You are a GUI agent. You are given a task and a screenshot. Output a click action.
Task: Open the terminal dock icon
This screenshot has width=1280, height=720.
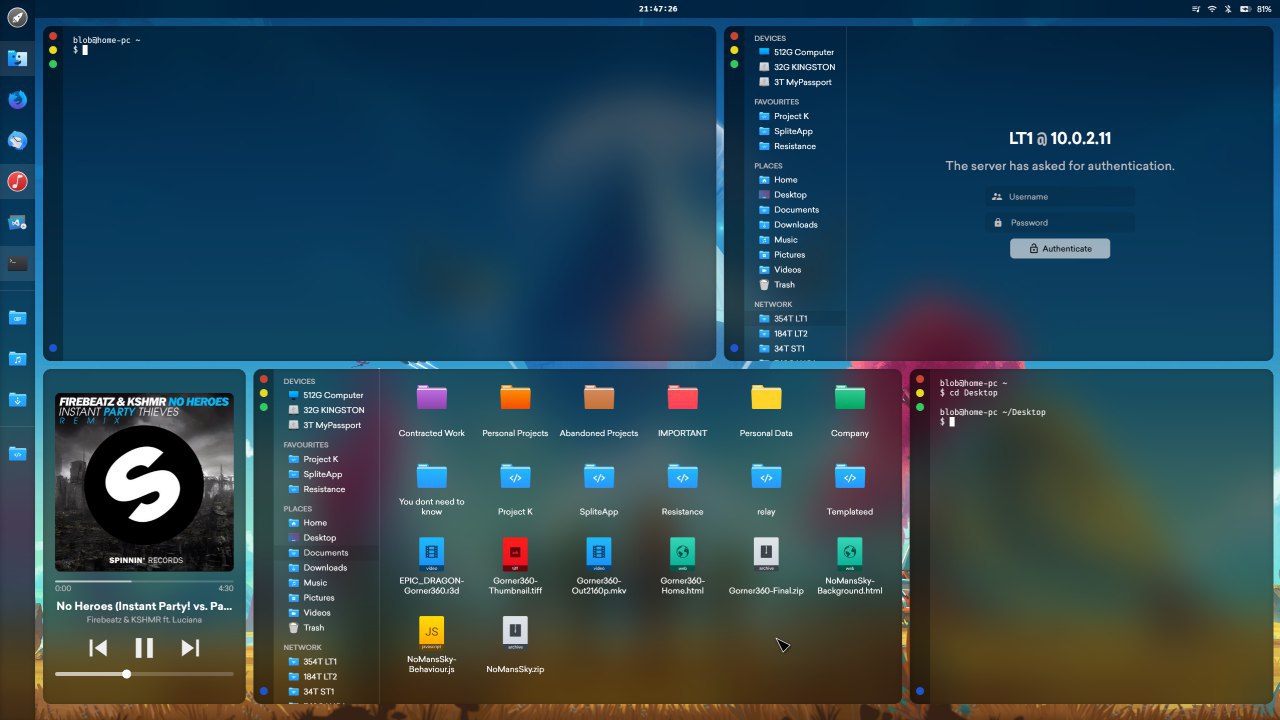tap(17, 263)
